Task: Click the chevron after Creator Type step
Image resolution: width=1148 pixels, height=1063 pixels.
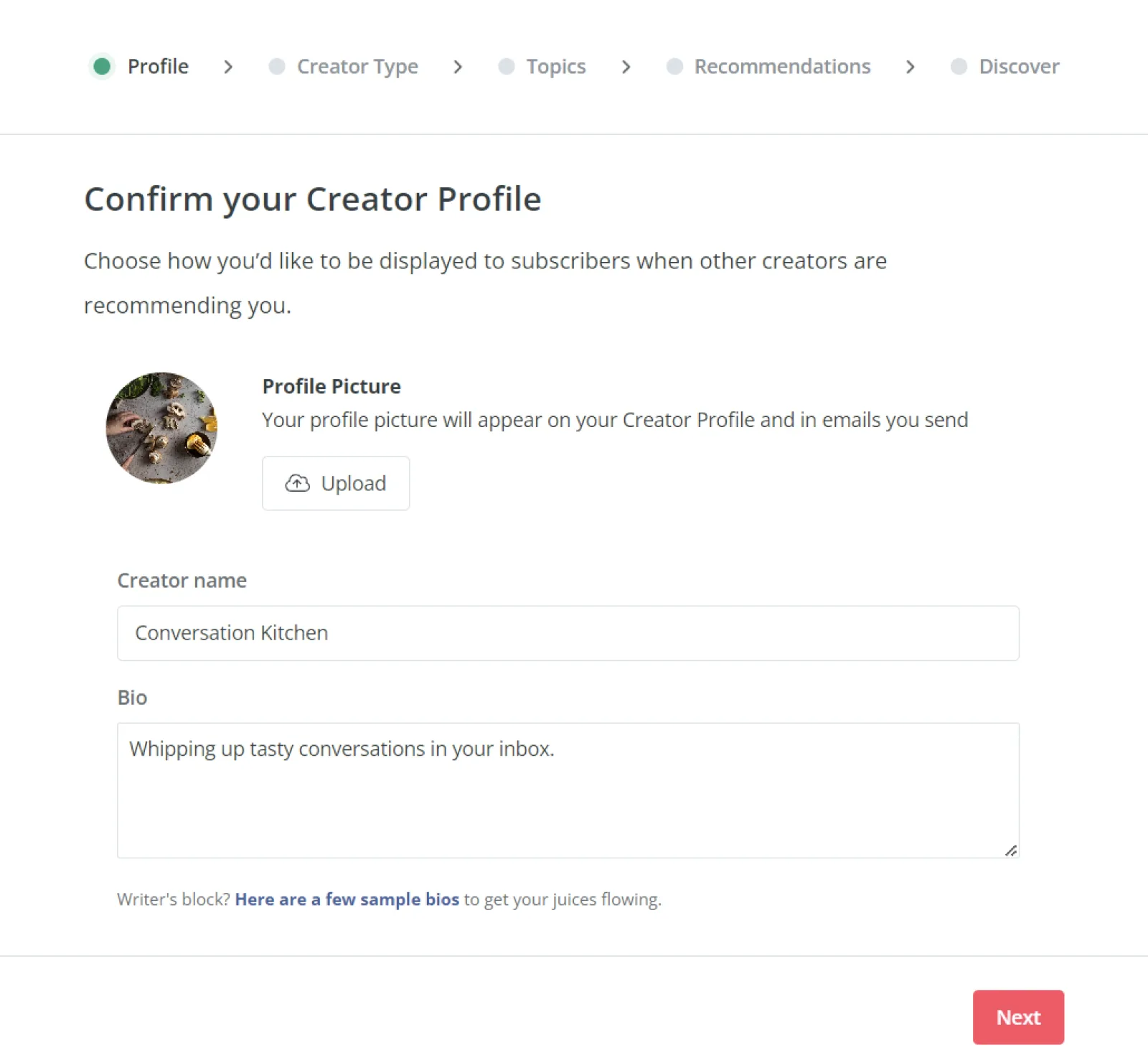Action: pyautogui.click(x=458, y=67)
